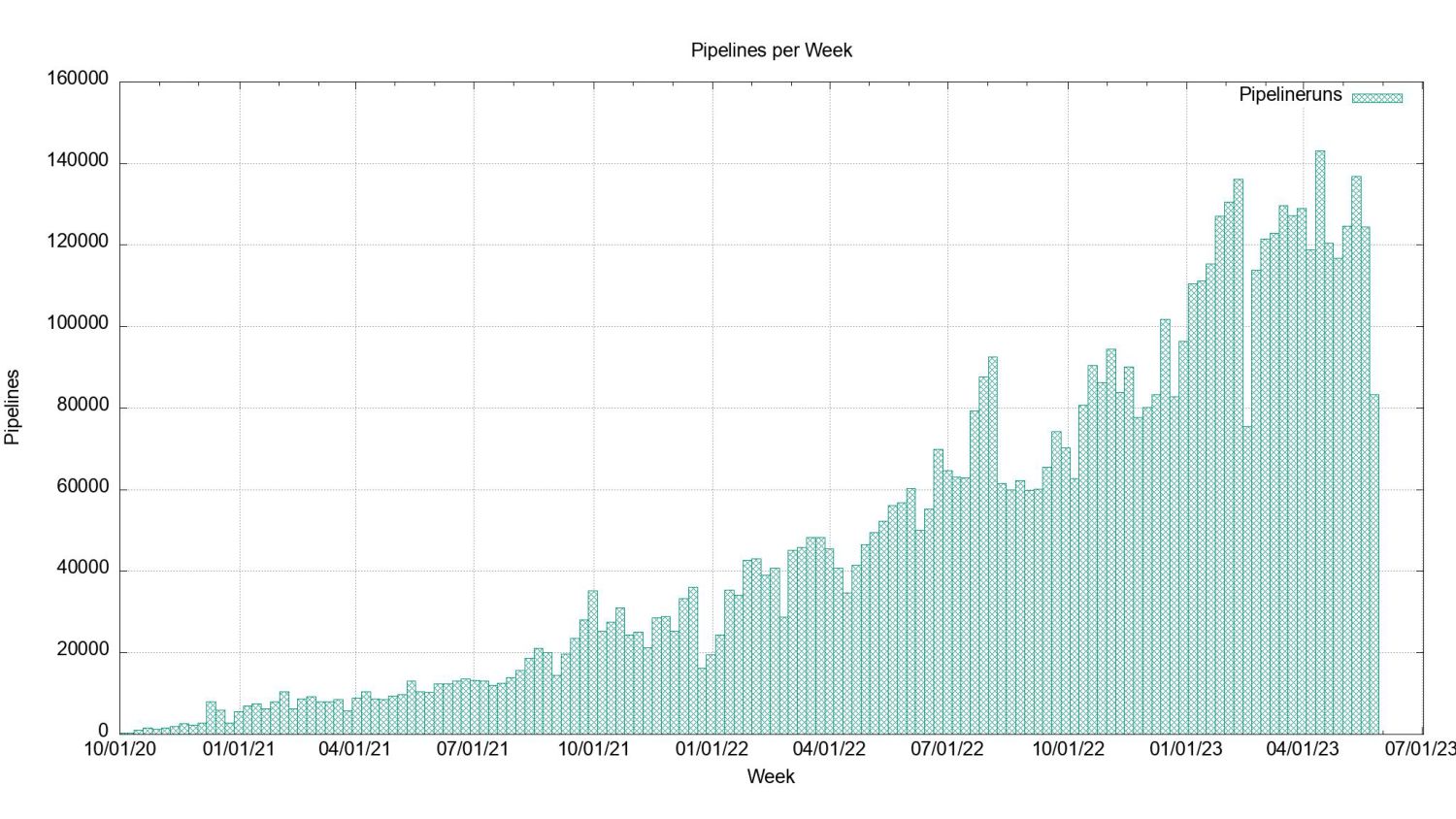Click the last bar on the right
Screen dimensions: 1456x819
pyautogui.click(x=1374, y=564)
